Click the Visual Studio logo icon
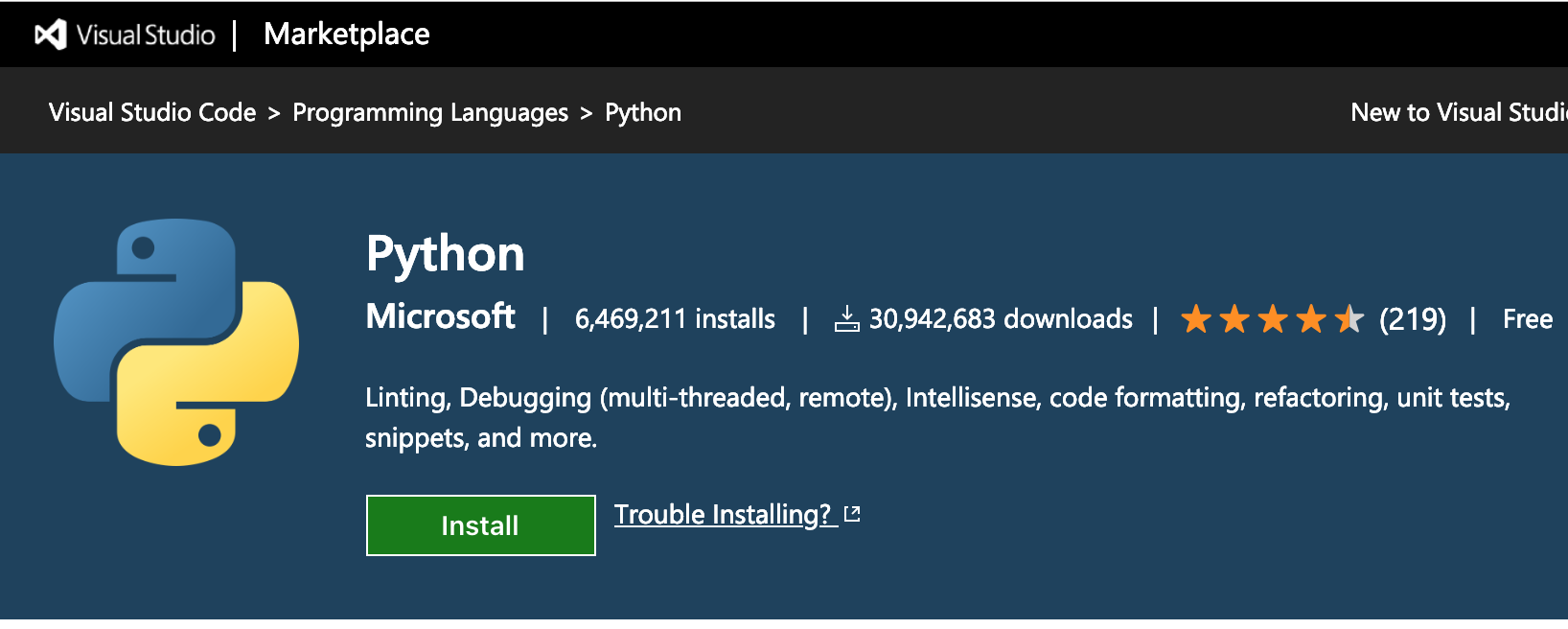Viewport: 1568px width, 629px height. tap(51, 35)
